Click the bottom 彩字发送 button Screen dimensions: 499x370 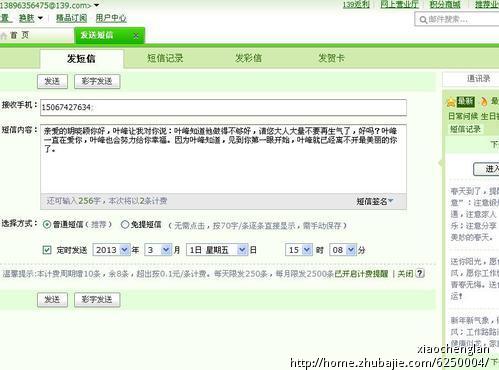tap(97, 300)
